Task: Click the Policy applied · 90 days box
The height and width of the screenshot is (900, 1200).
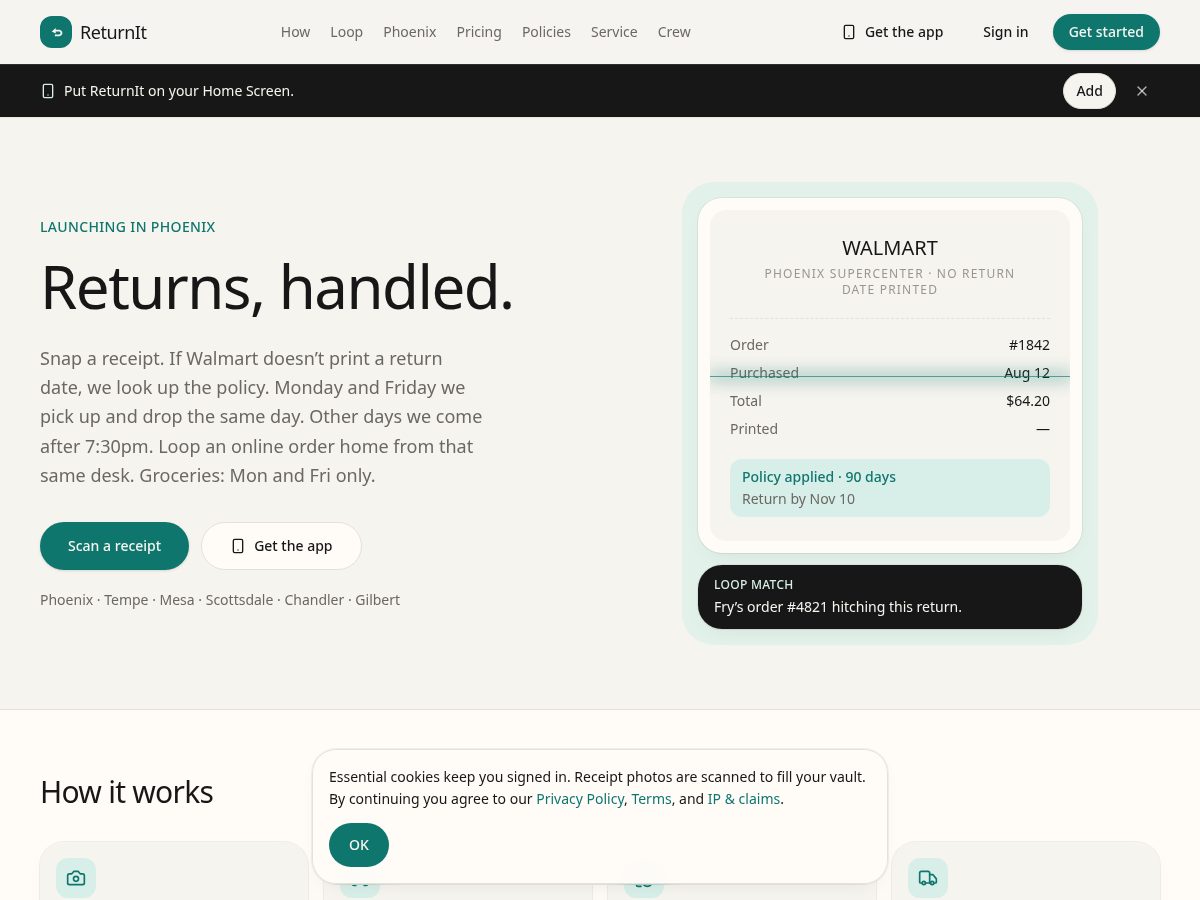Action: [890, 488]
